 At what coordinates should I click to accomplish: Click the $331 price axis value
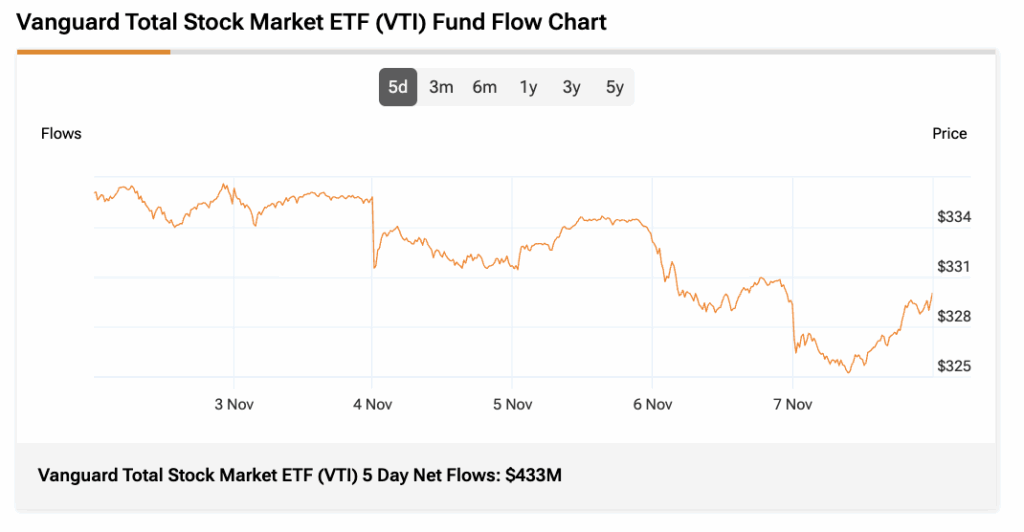[x=954, y=267]
